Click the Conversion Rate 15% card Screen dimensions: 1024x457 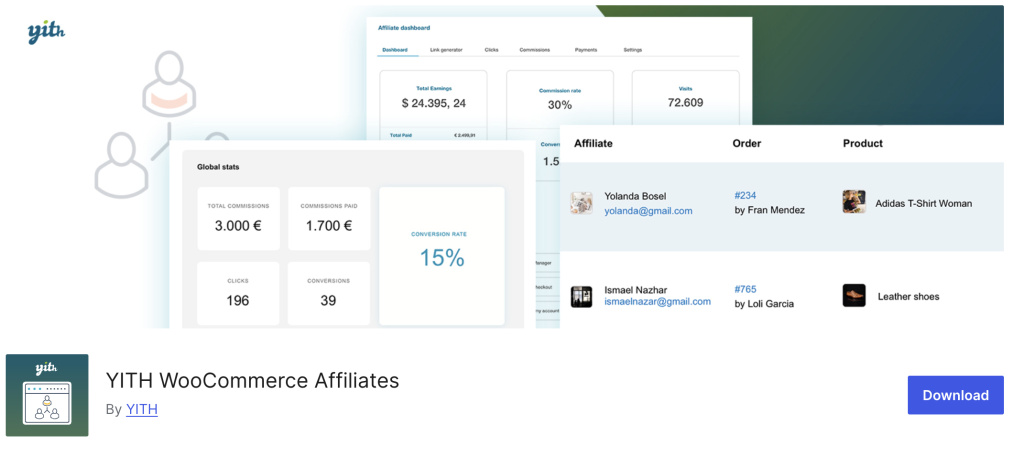point(441,256)
